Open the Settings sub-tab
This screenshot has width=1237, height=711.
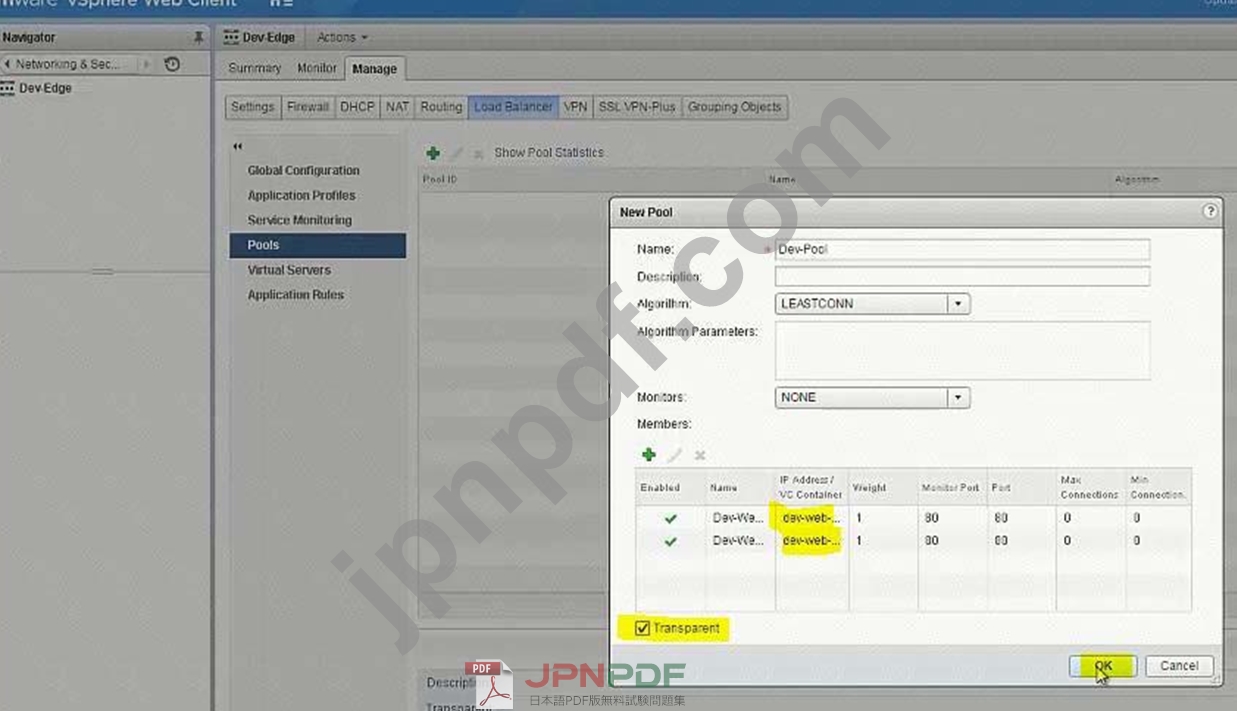(x=252, y=107)
